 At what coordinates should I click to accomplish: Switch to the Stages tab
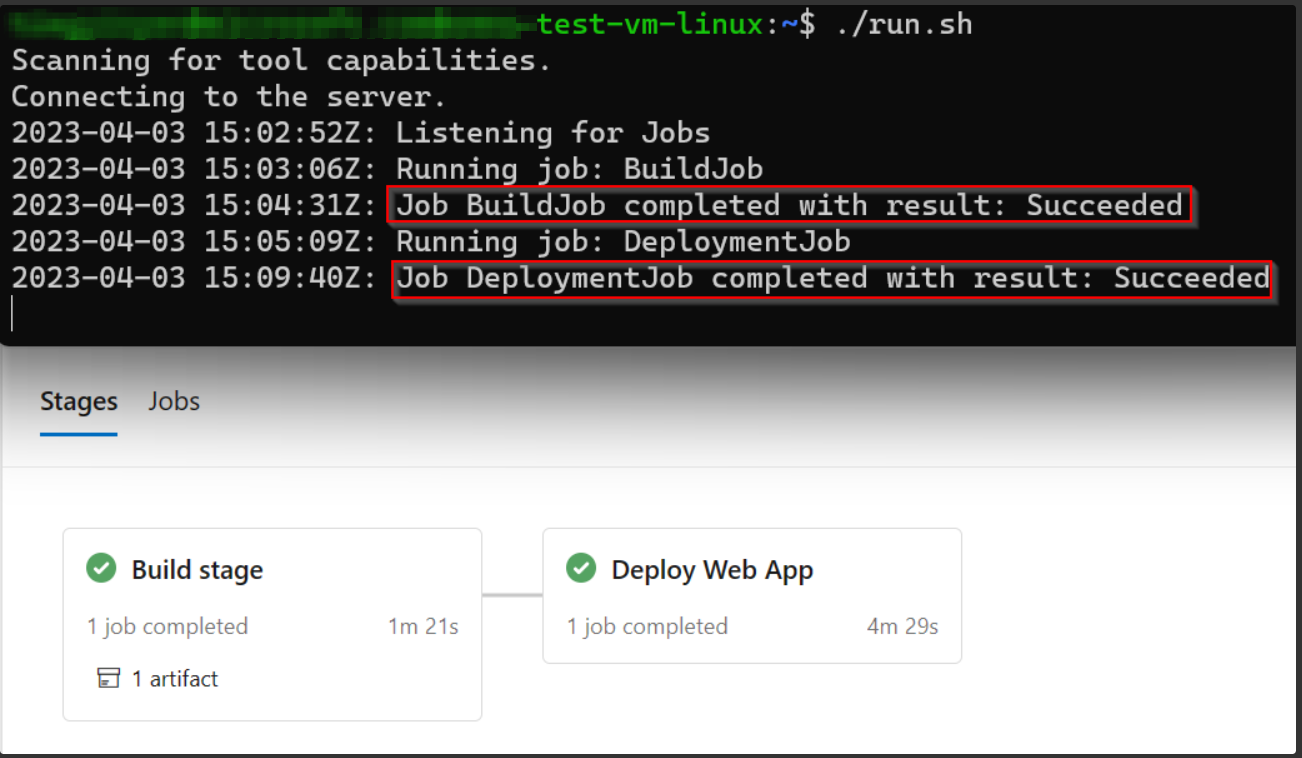point(79,402)
